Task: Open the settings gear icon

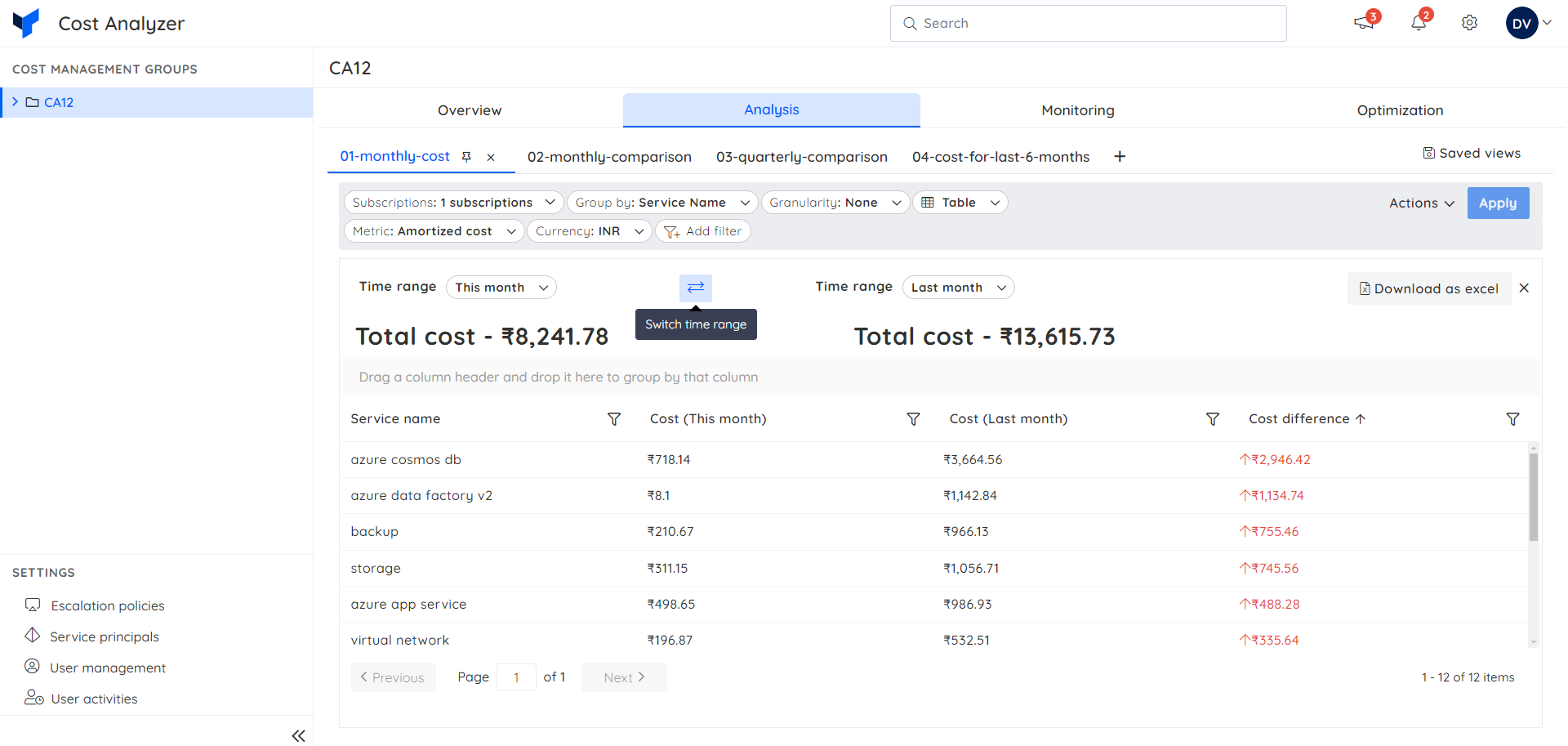Action: tap(1469, 23)
